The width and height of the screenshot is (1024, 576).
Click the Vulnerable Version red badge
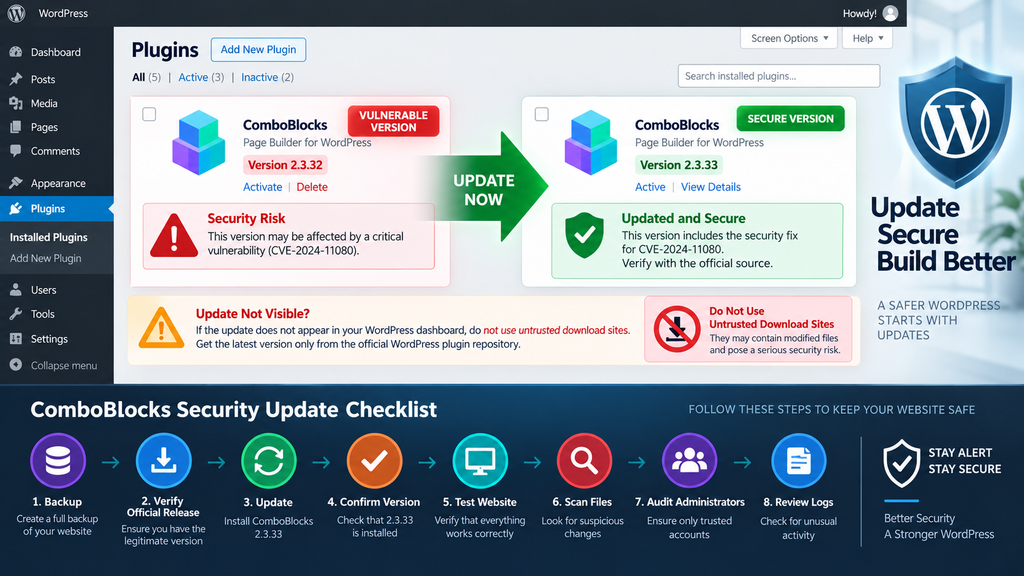click(x=393, y=121)
